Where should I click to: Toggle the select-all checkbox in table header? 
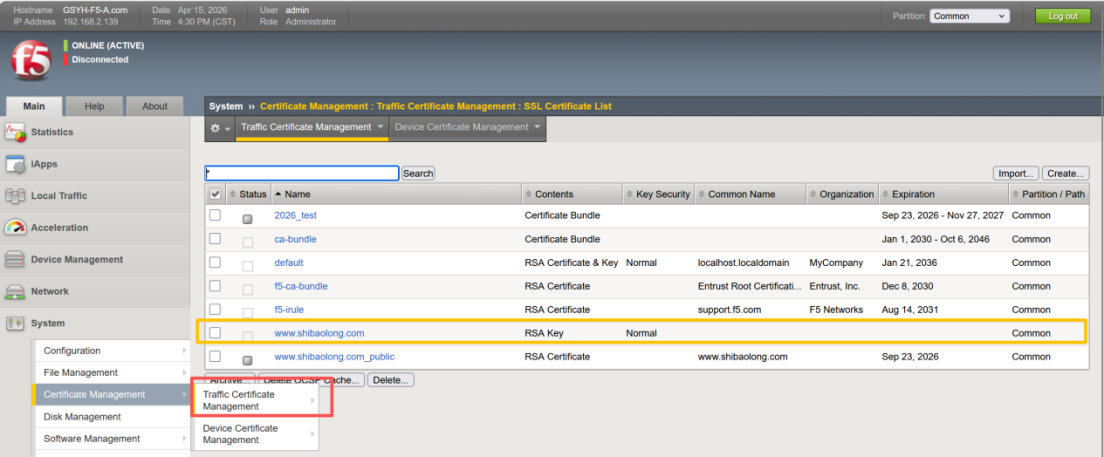click(215, 194)
